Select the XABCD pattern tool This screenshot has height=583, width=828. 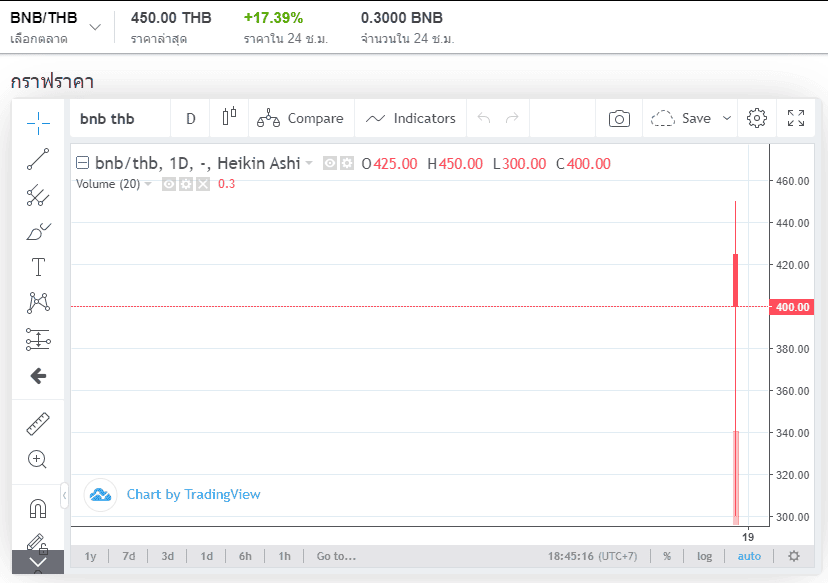38,303
